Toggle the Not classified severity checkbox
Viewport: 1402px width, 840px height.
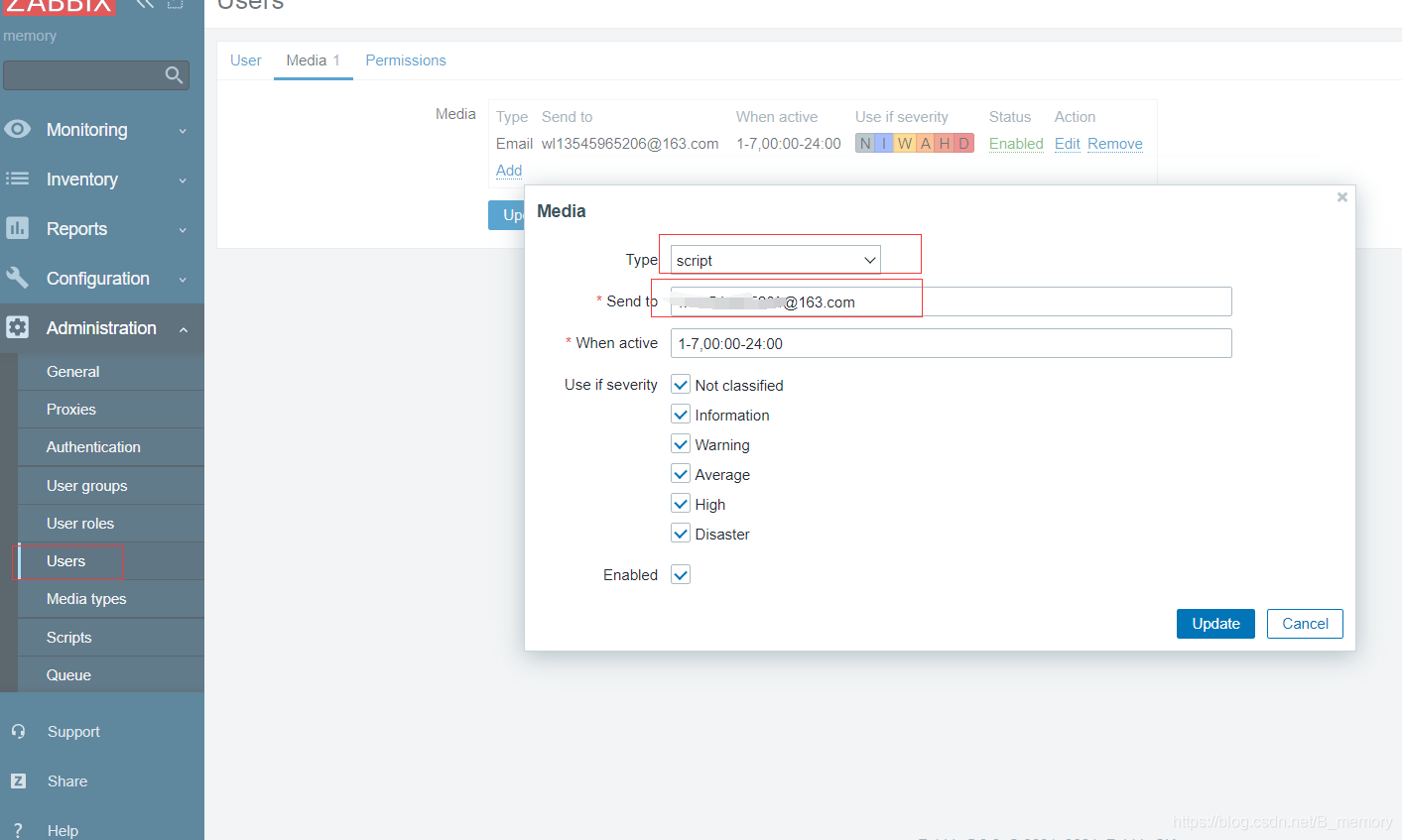point(681,385)
